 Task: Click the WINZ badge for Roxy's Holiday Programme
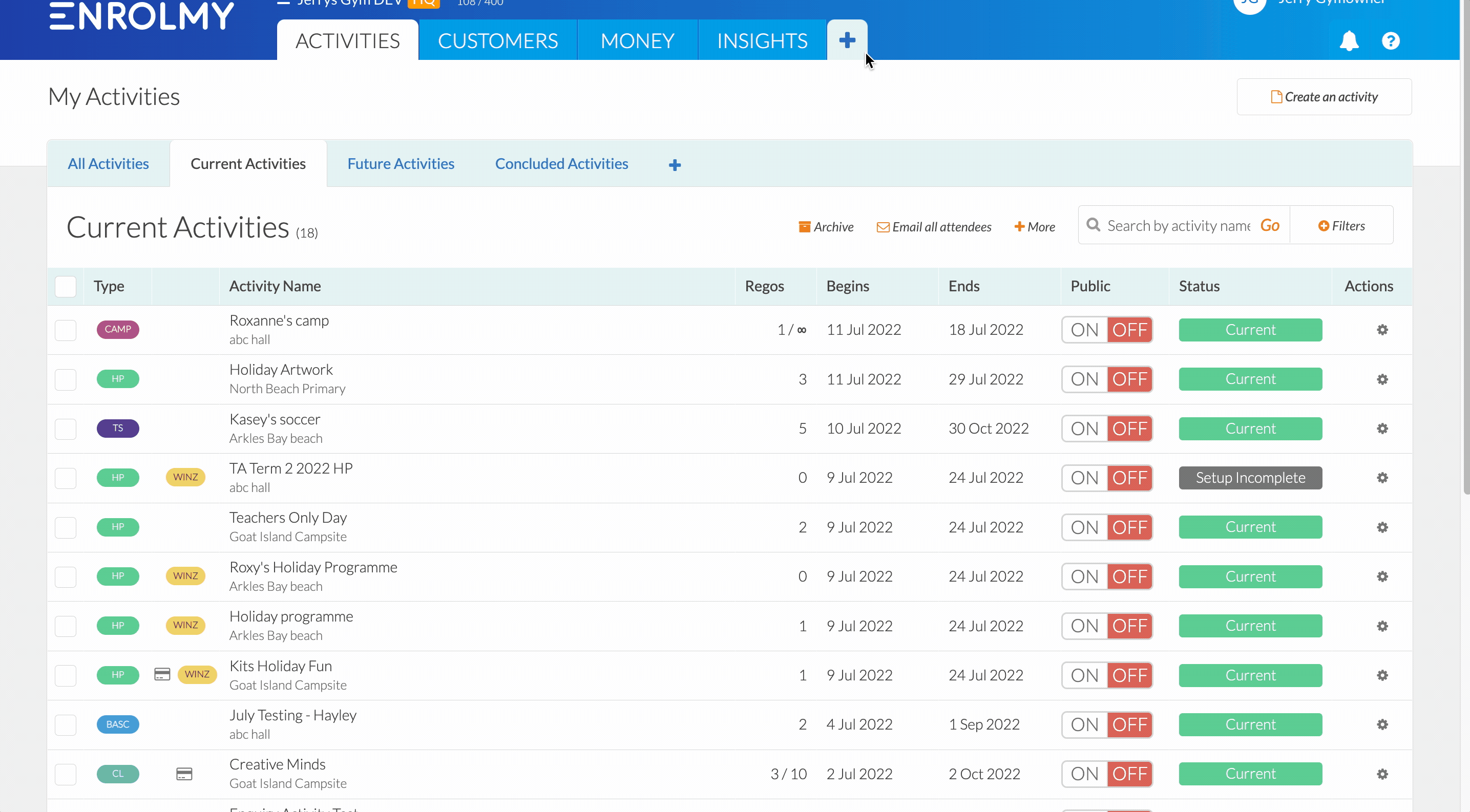point(185,576)
